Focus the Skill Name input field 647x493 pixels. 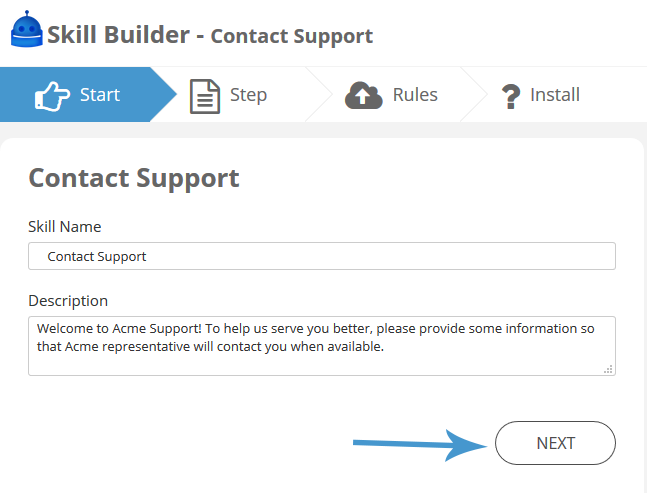tap(322, 256)
